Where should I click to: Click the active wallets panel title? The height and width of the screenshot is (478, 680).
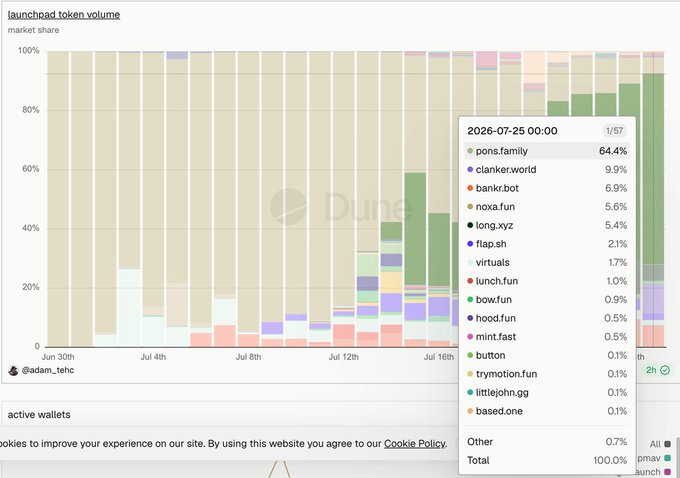click(39, 415)
